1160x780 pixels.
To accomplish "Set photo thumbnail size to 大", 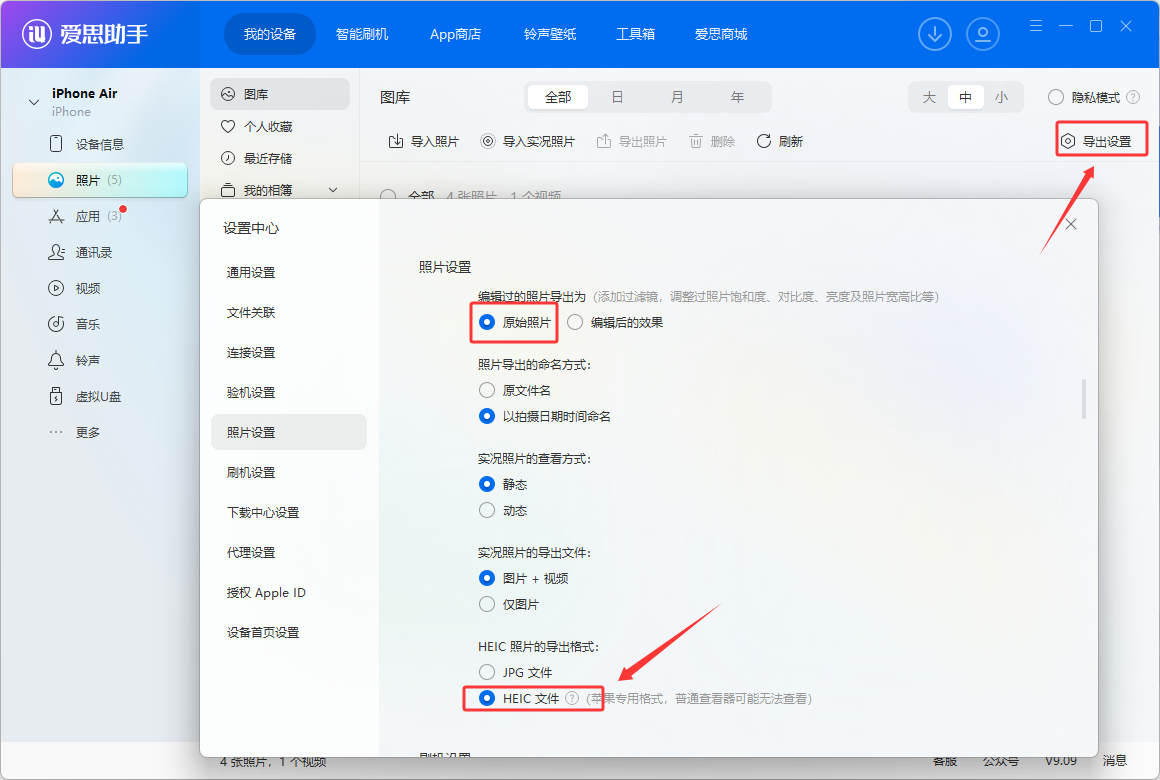I will coord(928,96).
